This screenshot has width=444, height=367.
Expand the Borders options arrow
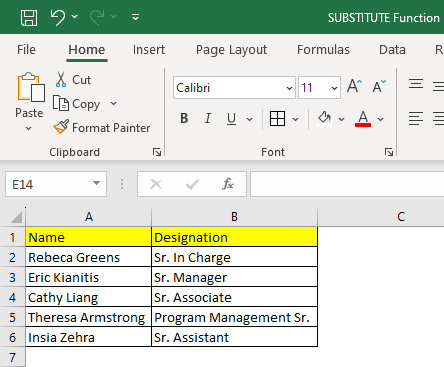point(295,119)
